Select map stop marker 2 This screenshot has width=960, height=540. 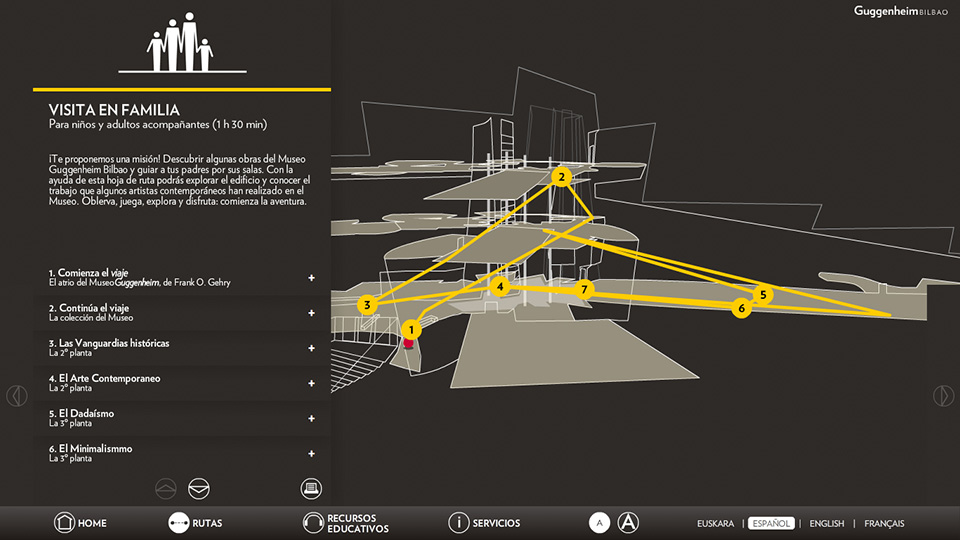click(561, 177)
